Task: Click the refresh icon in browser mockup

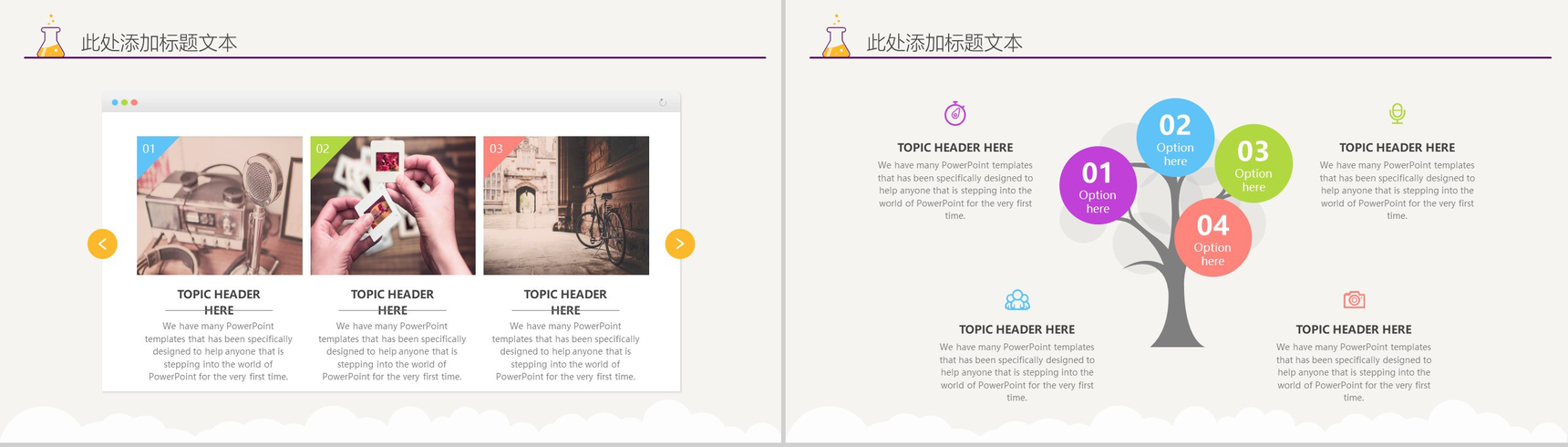Action: coord(663,102)
